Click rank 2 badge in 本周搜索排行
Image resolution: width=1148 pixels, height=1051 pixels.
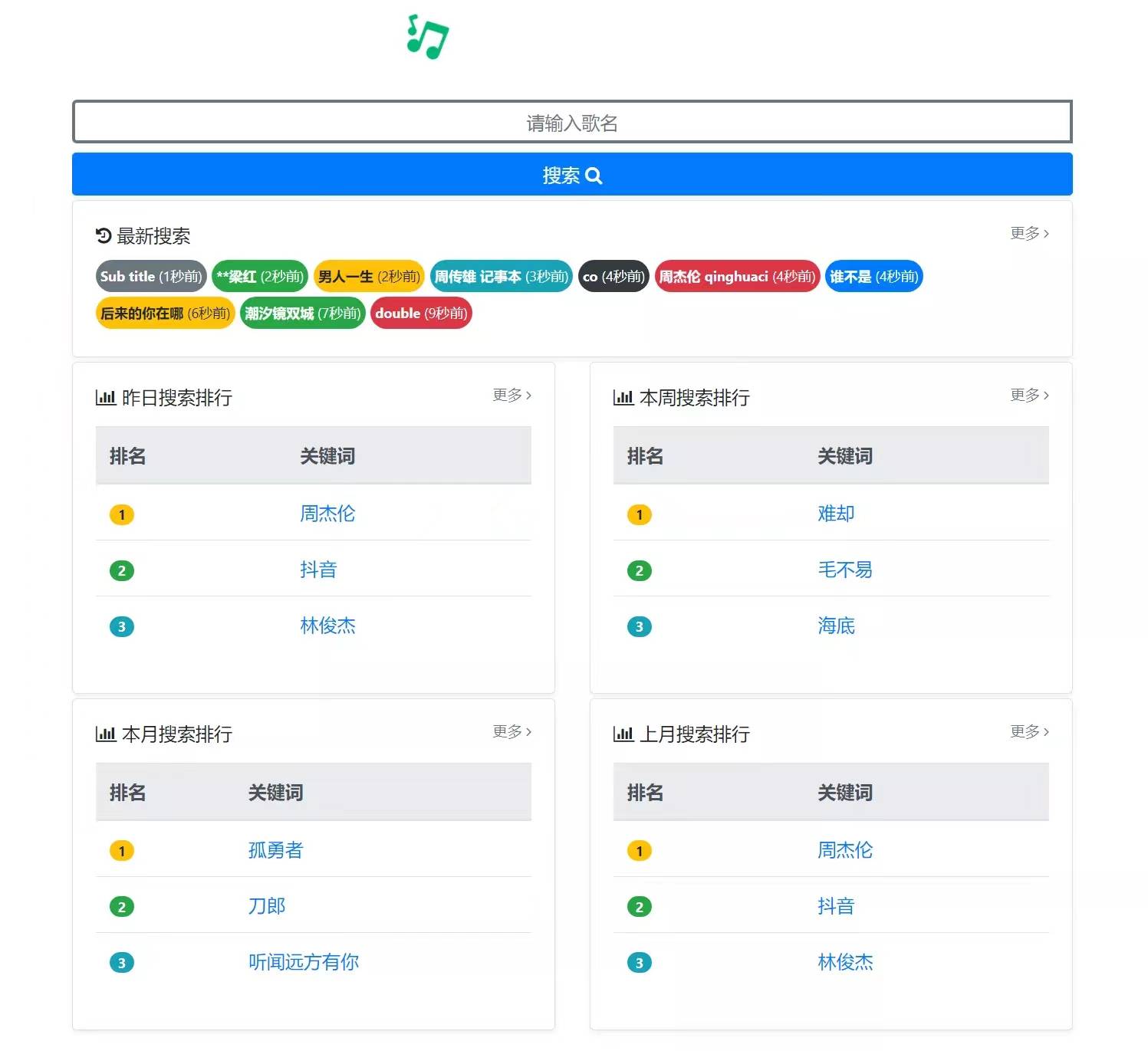[640, 570]
